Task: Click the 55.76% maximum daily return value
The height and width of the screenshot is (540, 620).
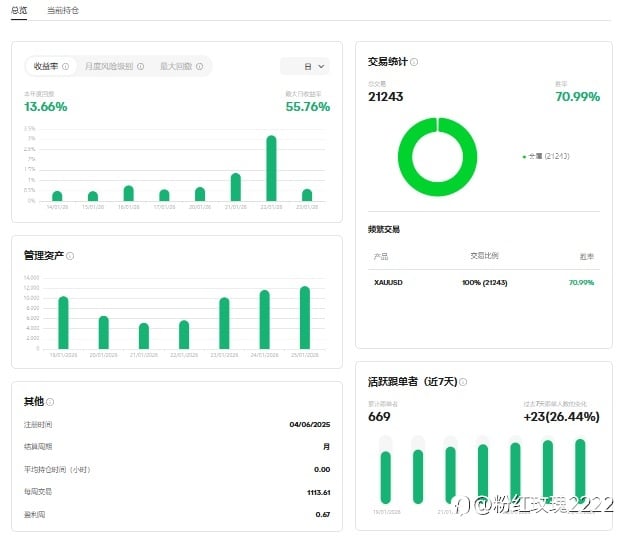Action: (308, 107)
